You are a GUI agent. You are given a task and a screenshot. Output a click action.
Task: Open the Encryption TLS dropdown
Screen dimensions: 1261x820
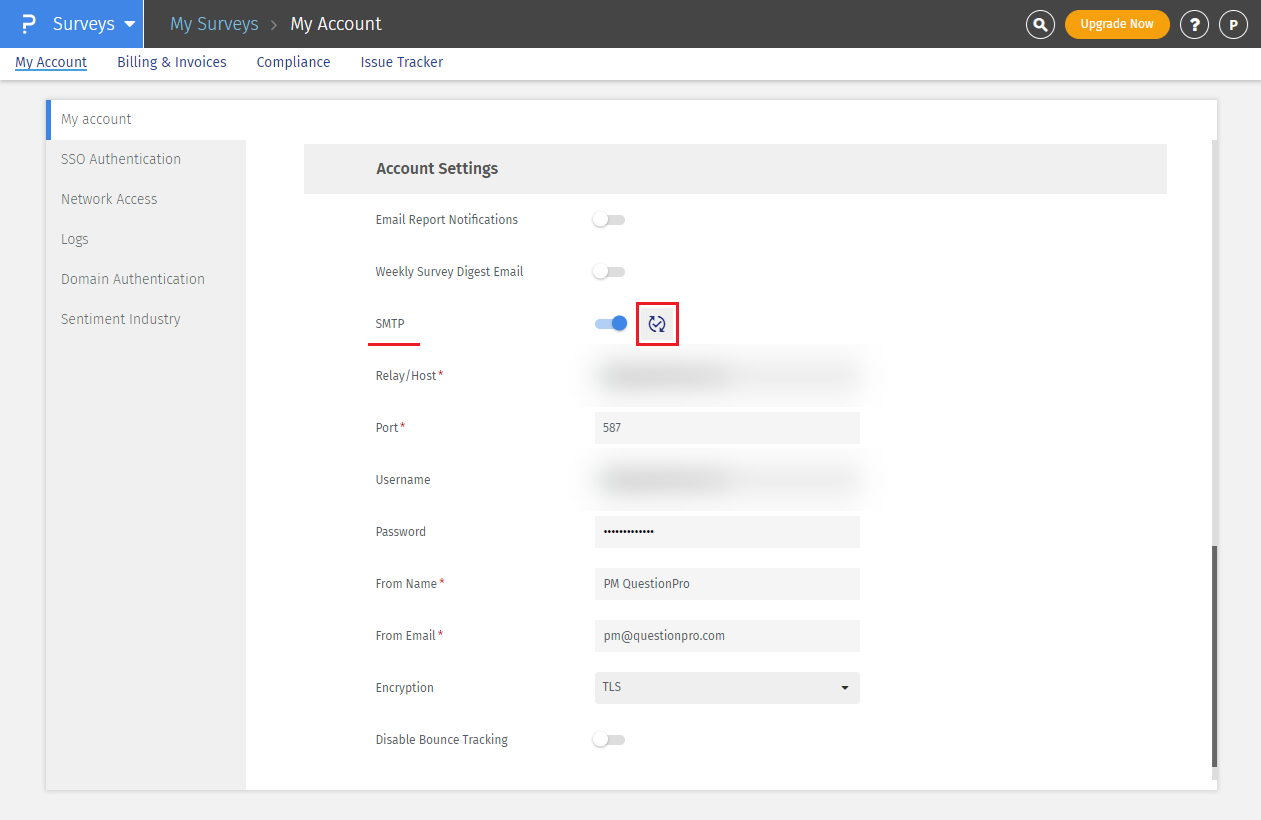pos(727,688)
